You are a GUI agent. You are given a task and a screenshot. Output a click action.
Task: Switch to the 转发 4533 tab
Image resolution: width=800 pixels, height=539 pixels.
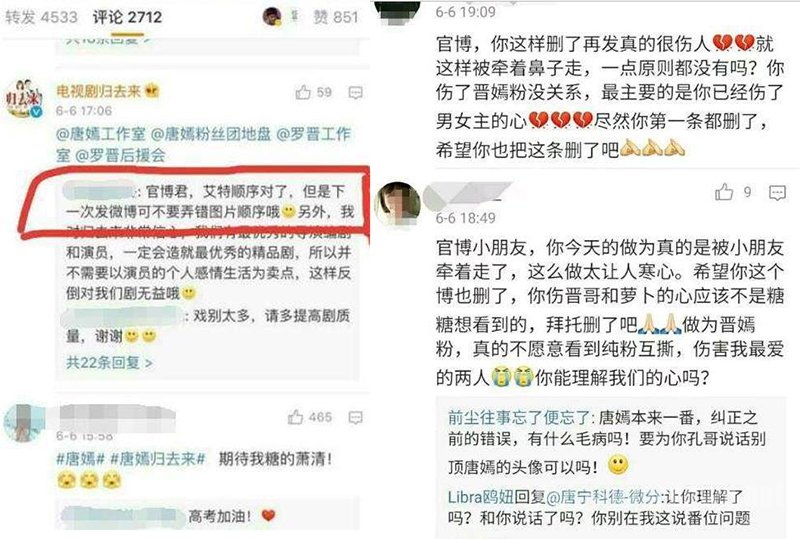41,17
